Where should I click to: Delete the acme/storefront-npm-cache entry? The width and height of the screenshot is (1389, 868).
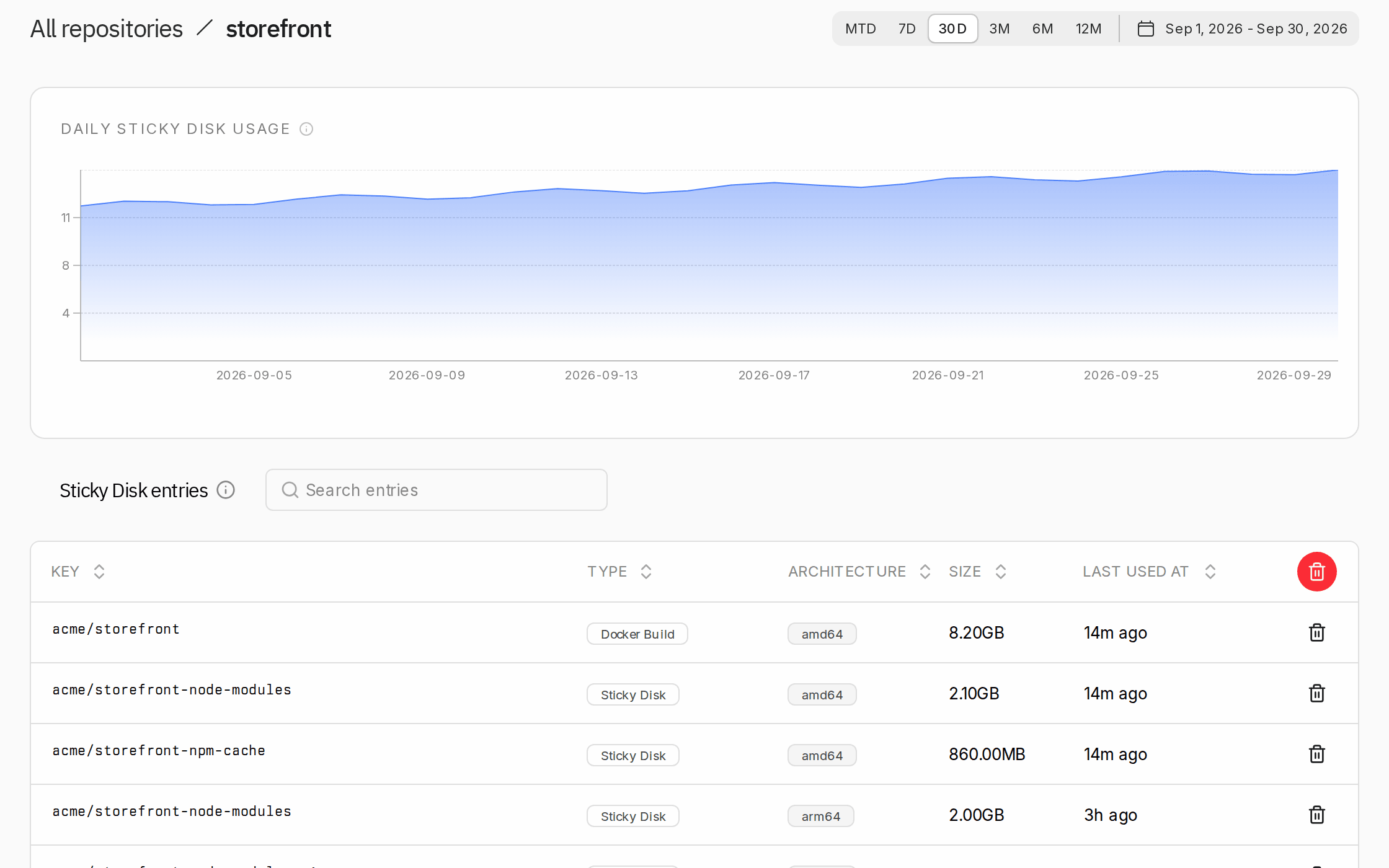pos(1316,754)
